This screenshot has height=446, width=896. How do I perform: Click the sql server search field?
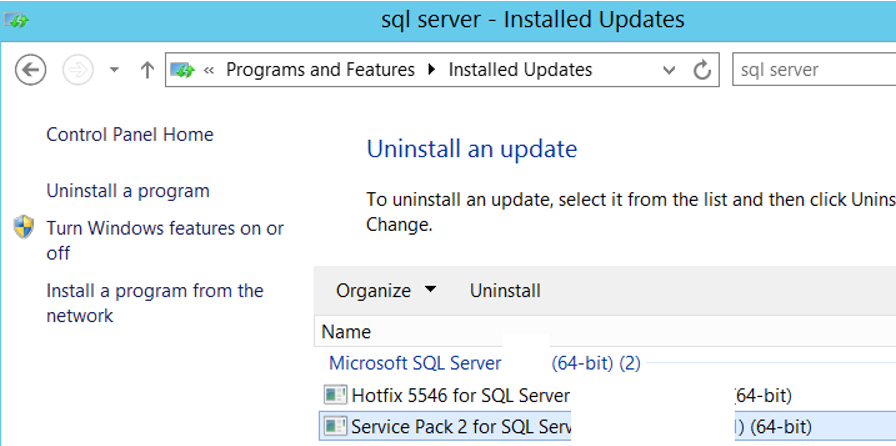click(x=814, y=70)
